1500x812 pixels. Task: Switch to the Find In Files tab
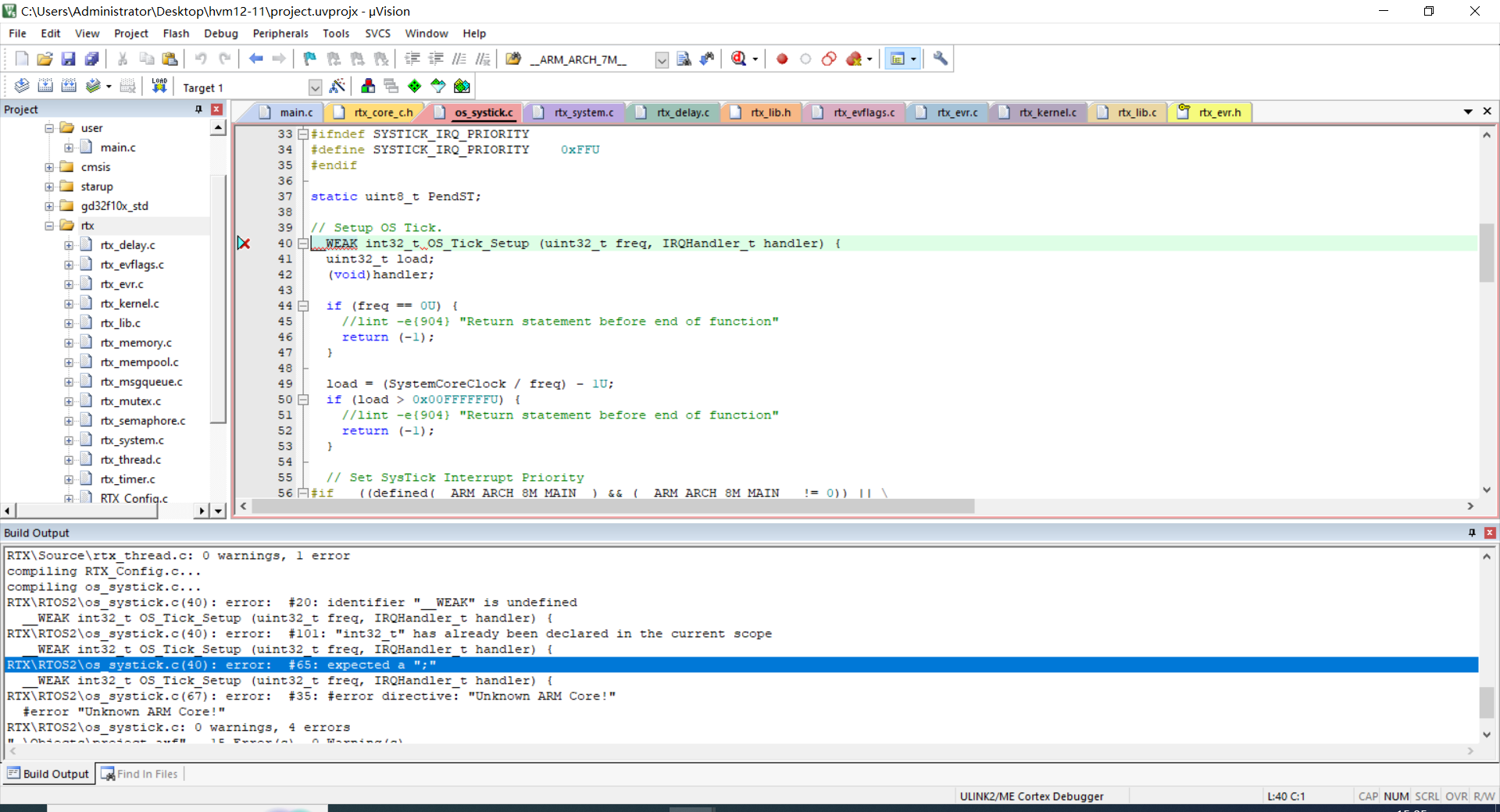click(x=140, y=774)
